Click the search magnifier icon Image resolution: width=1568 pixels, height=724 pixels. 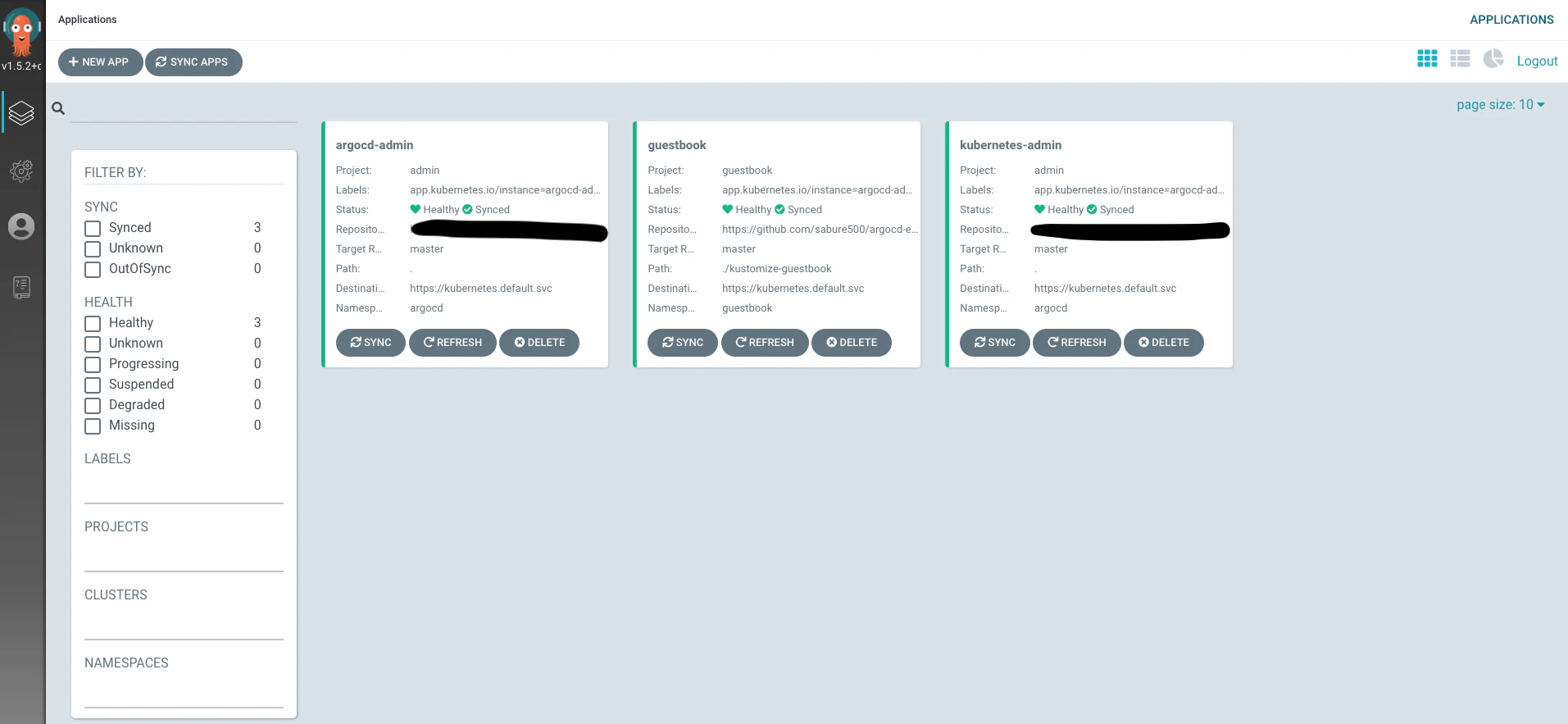tap(58, 108)
